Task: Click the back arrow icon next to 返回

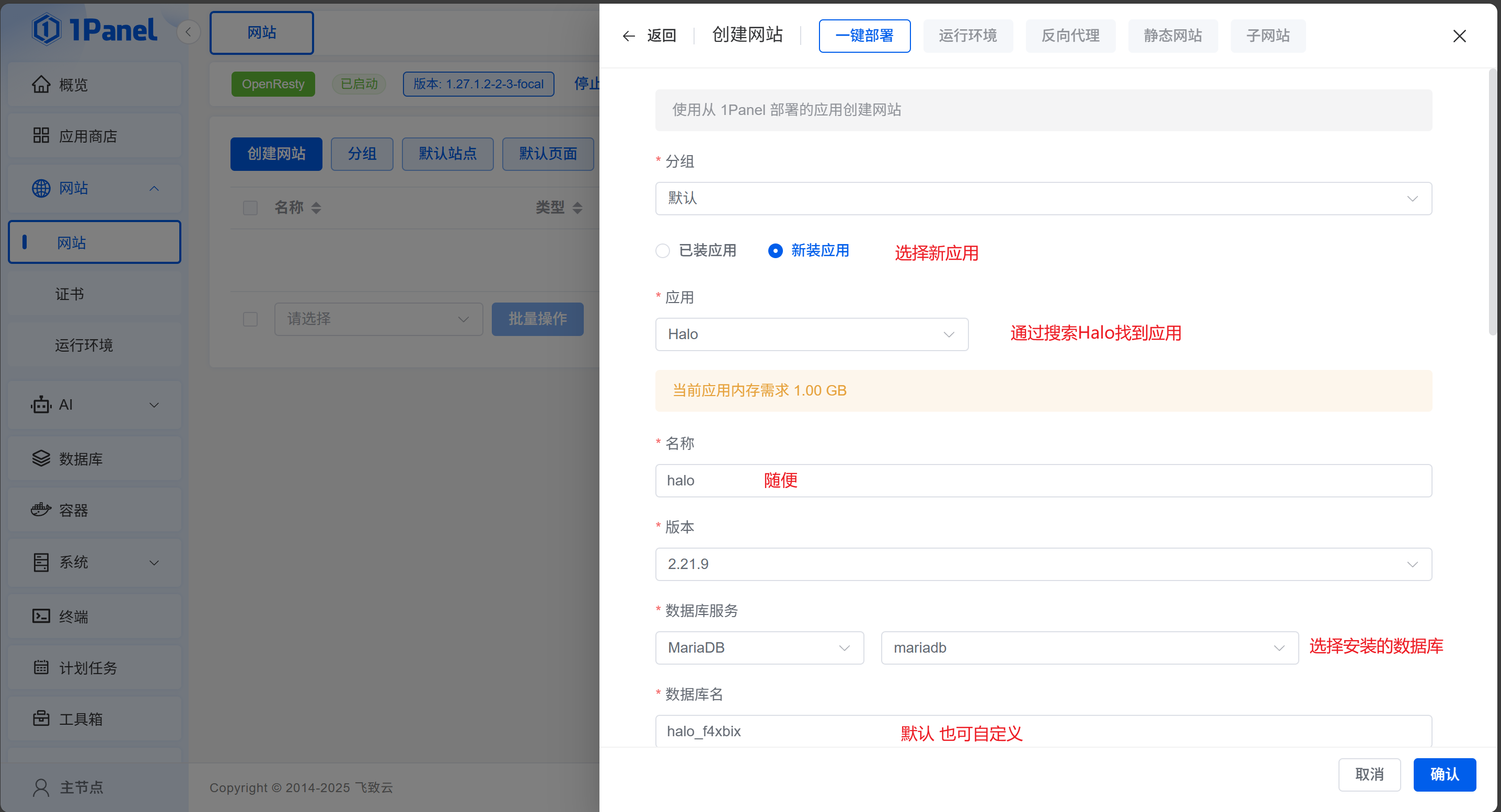Action: click(628, 36)
